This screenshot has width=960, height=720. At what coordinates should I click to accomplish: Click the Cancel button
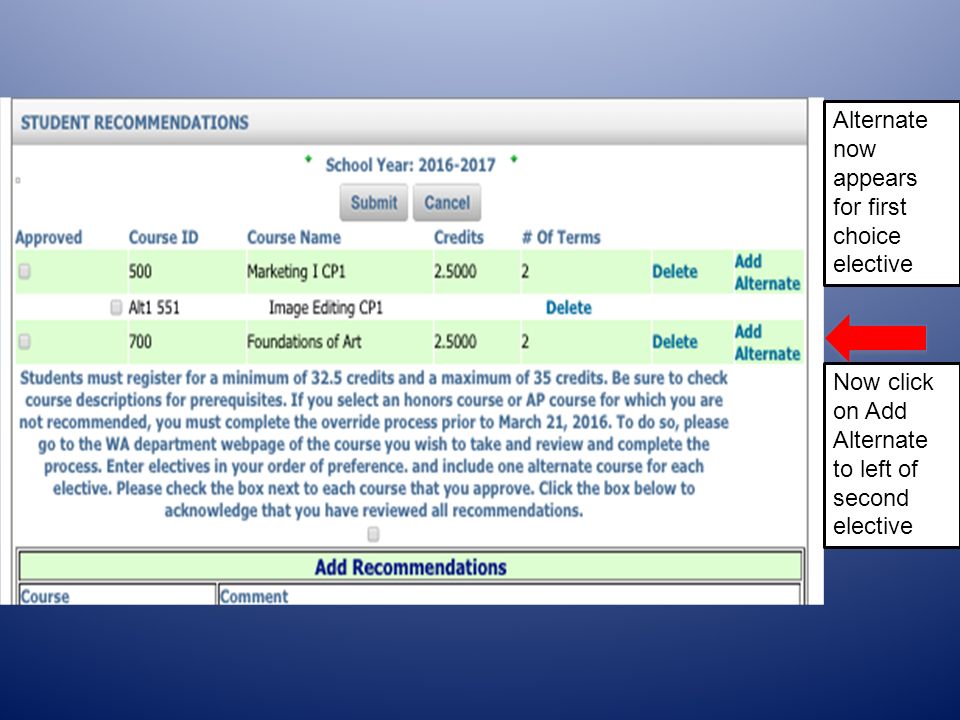click(x=447, y=203)
